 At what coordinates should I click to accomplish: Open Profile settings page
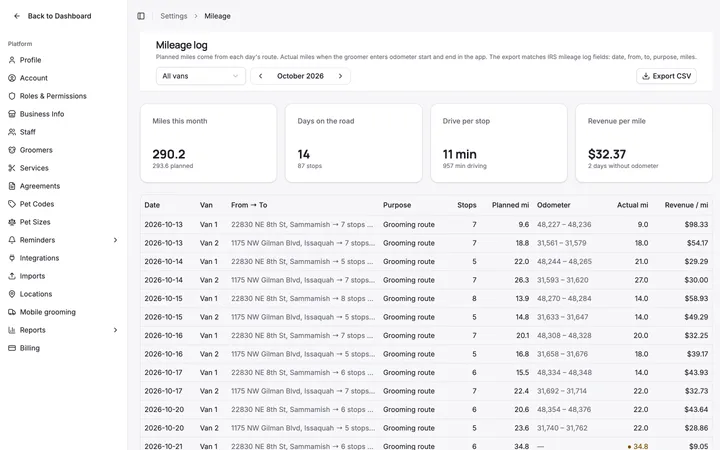30,60
